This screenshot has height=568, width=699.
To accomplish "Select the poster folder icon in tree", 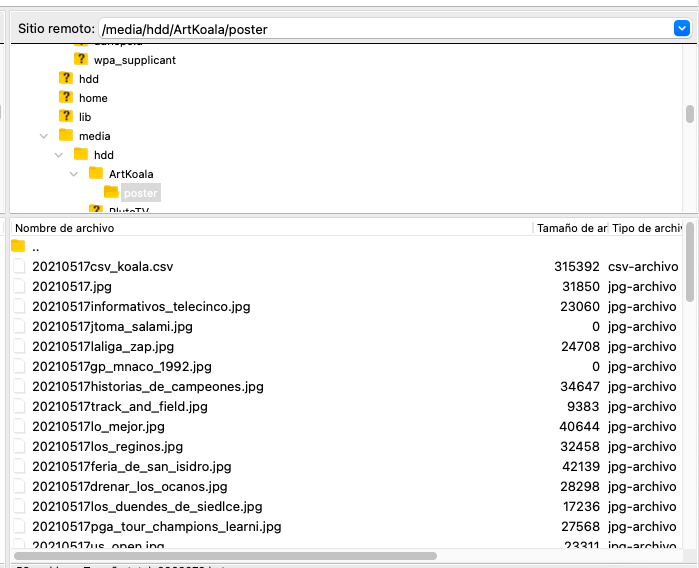I will click(111, 192).
